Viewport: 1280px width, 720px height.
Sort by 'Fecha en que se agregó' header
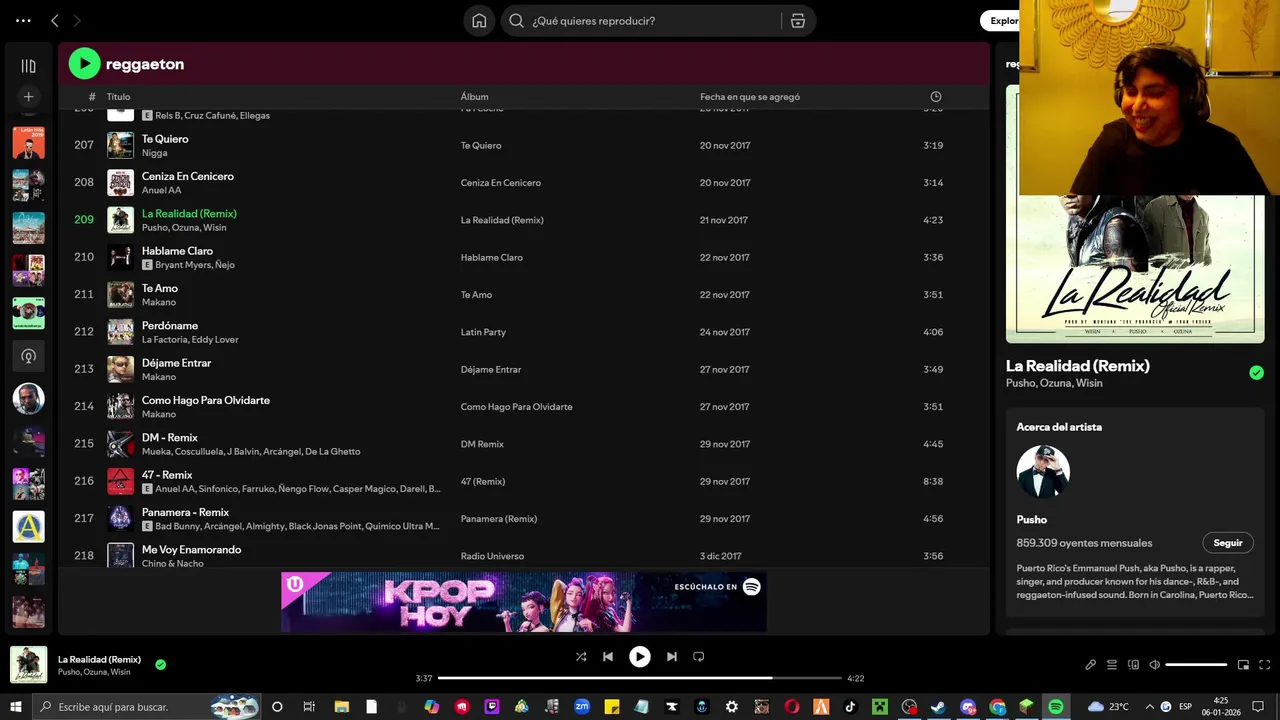(750, 97)
